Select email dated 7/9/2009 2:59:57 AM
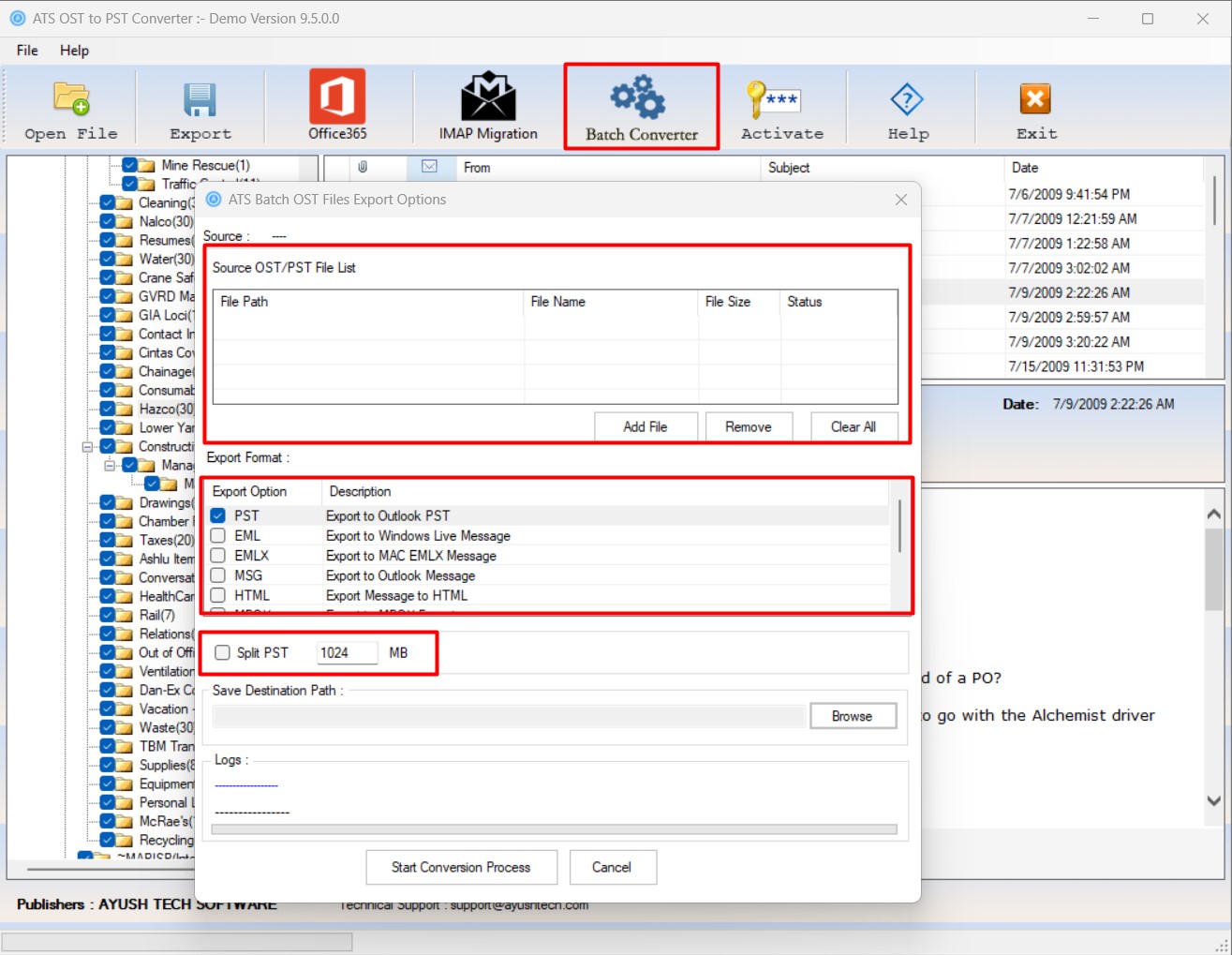 (1069, 317)
